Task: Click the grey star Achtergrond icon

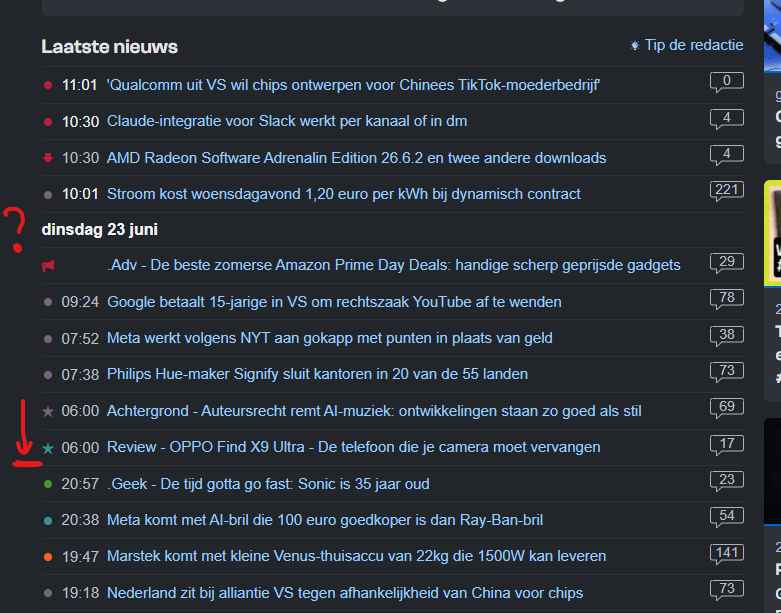Action: click(x=48, y=411)
